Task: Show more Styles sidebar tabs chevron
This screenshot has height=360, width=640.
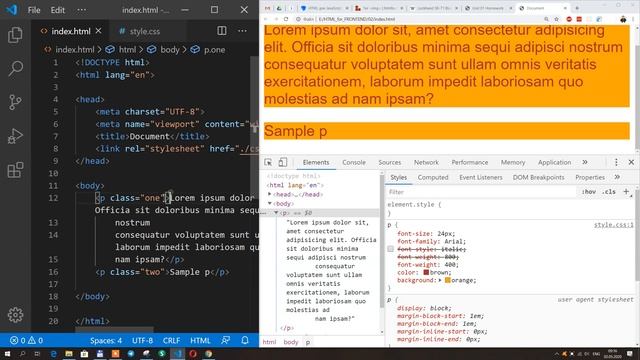Action: 617,177
